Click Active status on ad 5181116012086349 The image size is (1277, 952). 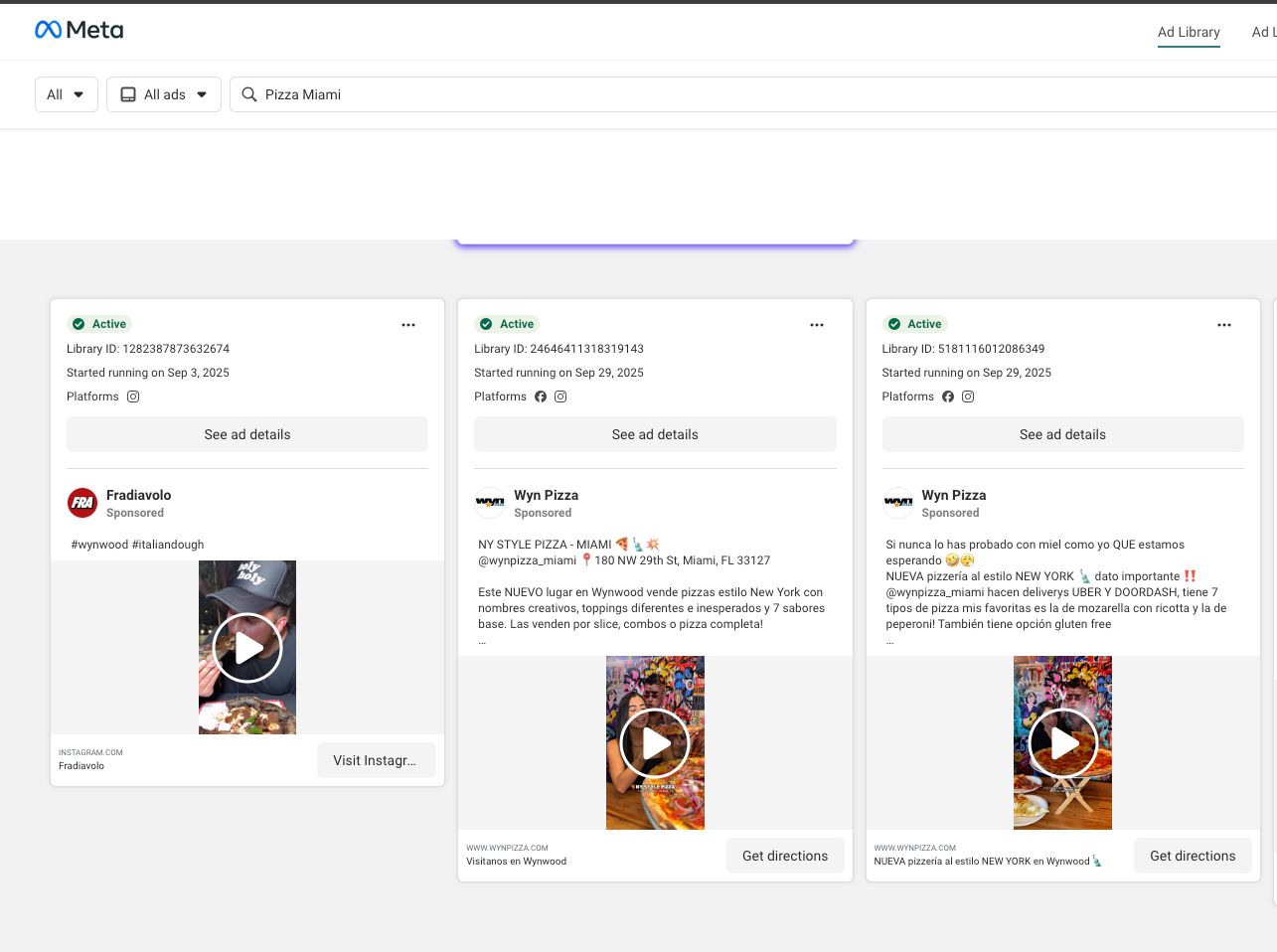[x=914, y=324]
